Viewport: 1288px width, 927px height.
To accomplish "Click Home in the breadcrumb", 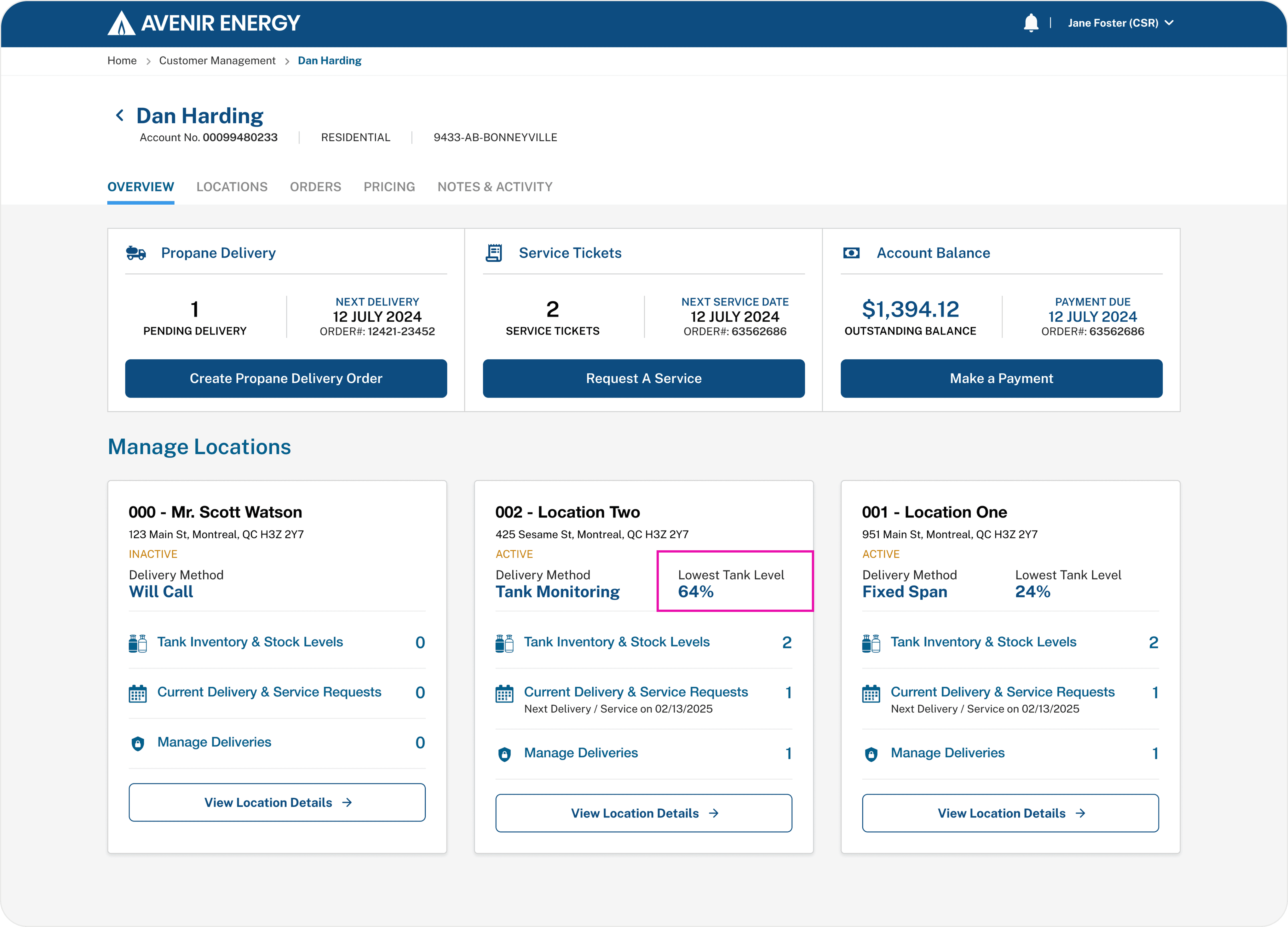I will 122,61.
